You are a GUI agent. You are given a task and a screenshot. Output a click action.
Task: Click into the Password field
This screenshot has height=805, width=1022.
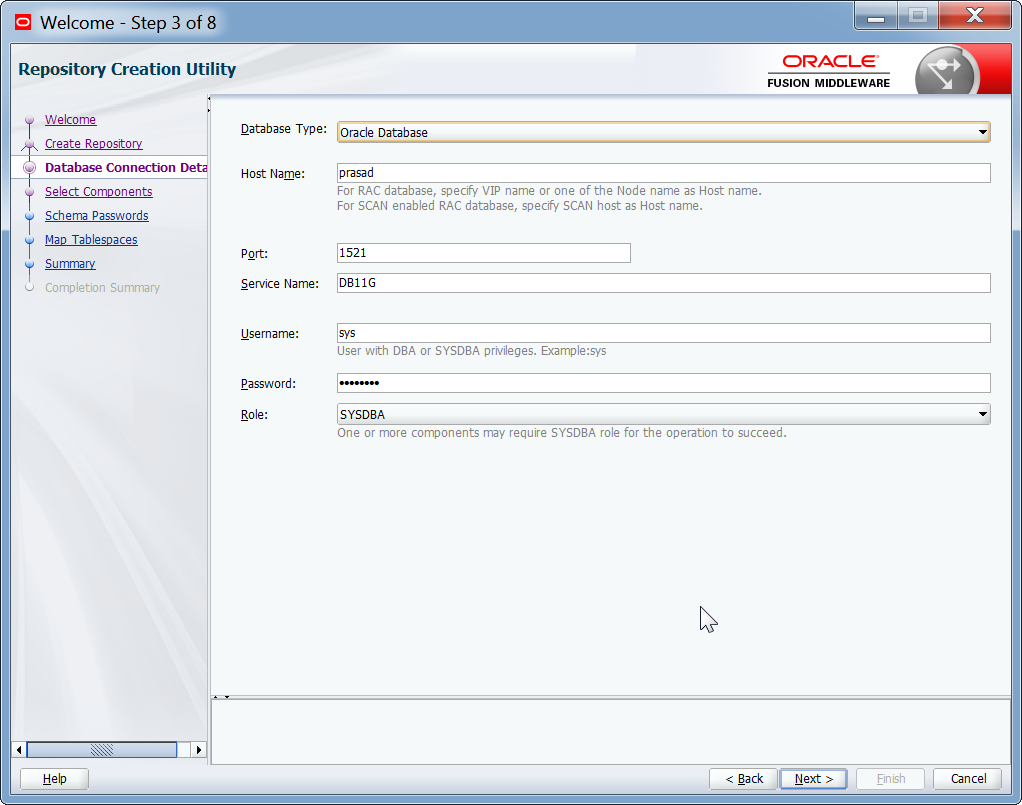[664, 383]
